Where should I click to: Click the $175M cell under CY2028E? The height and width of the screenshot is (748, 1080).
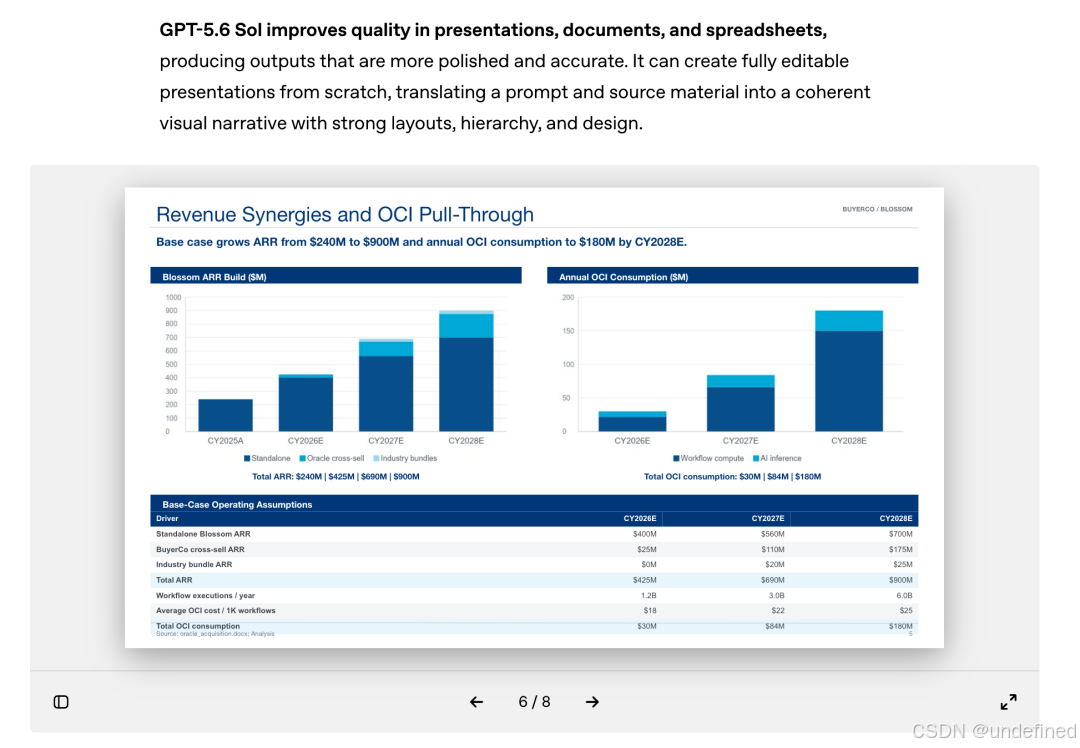900,550
